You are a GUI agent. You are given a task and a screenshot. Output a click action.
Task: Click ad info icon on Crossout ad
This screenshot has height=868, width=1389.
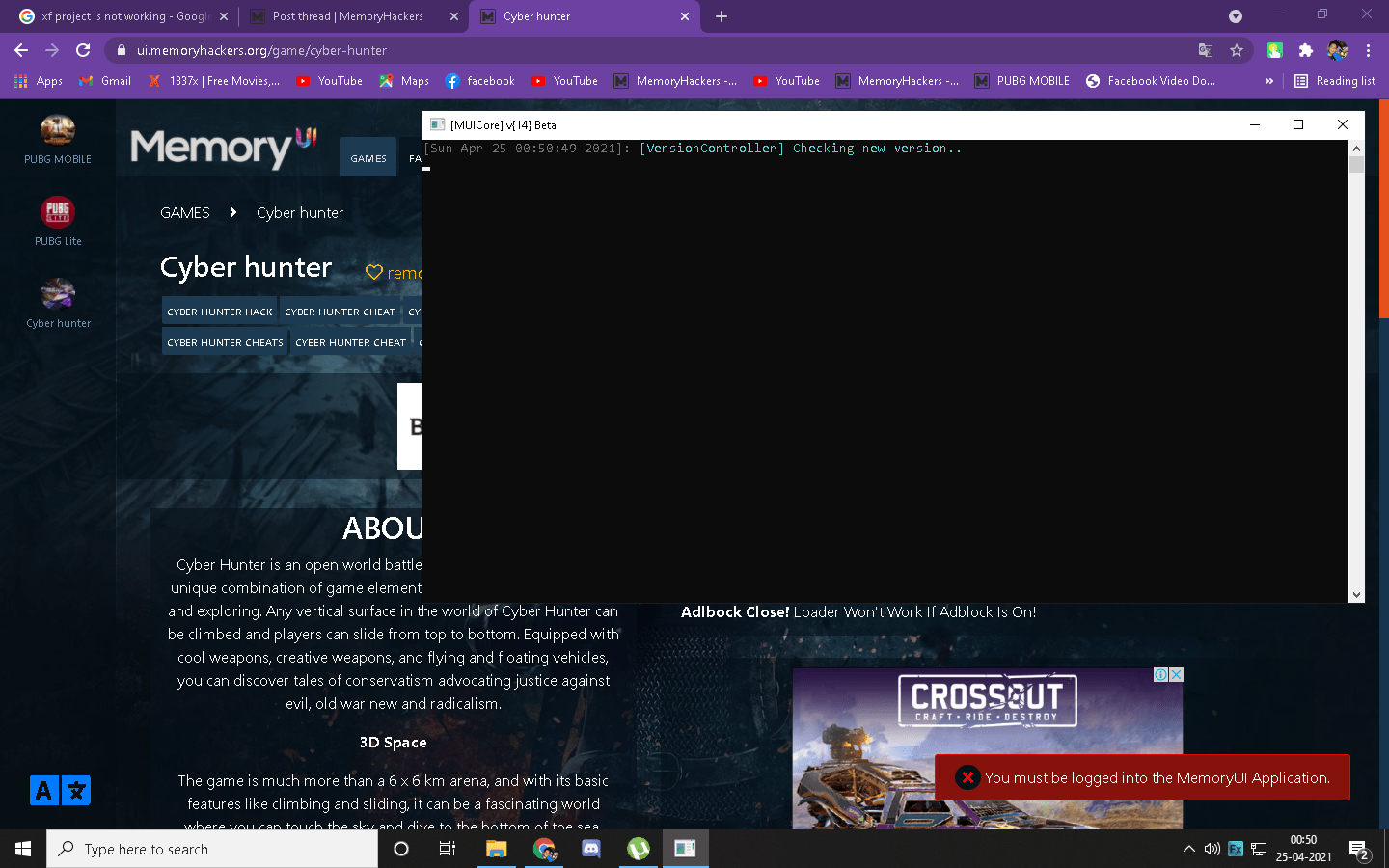(1161, 675)
